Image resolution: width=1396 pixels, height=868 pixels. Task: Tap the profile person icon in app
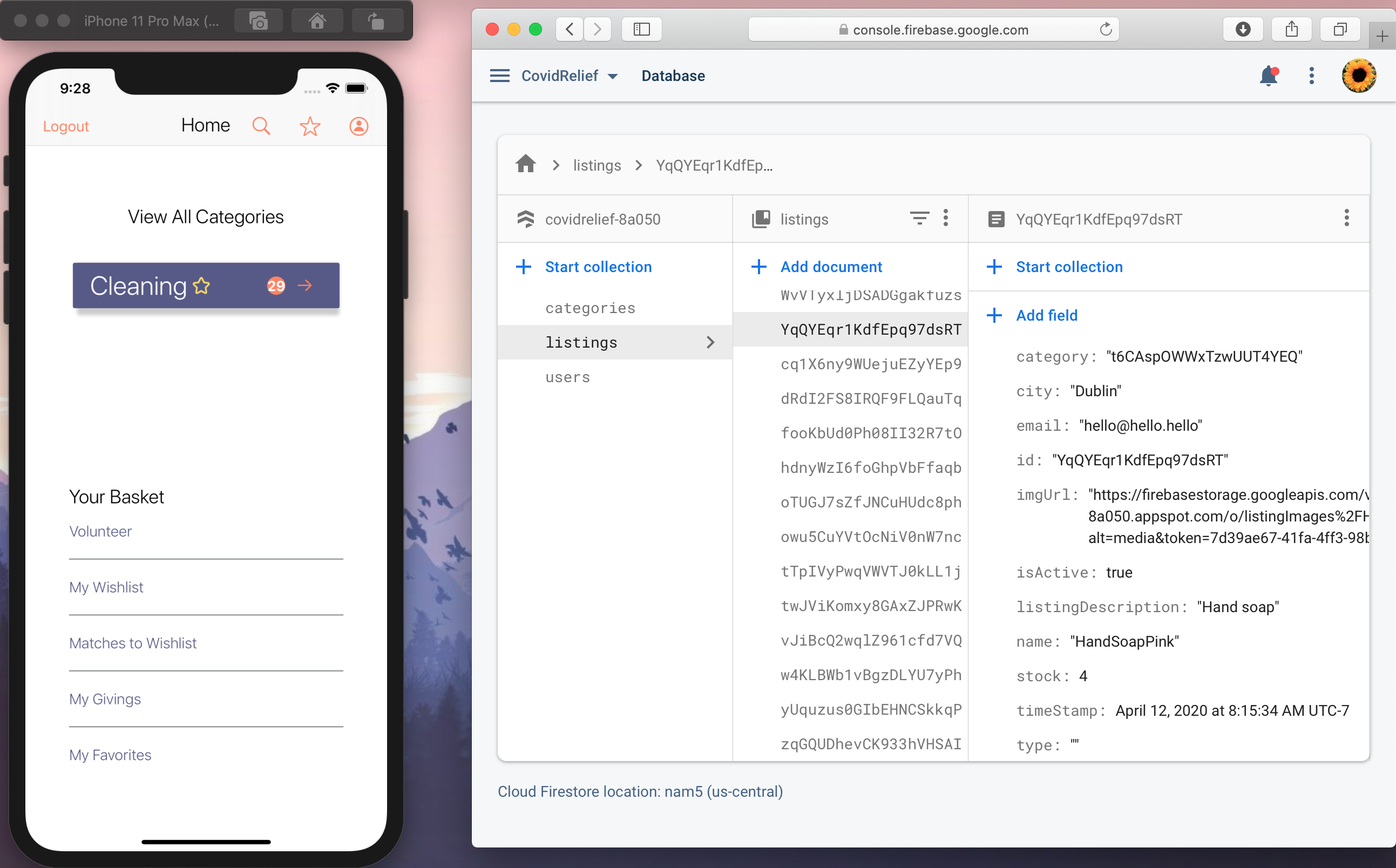pyautogui.click(x=359, y=126)
